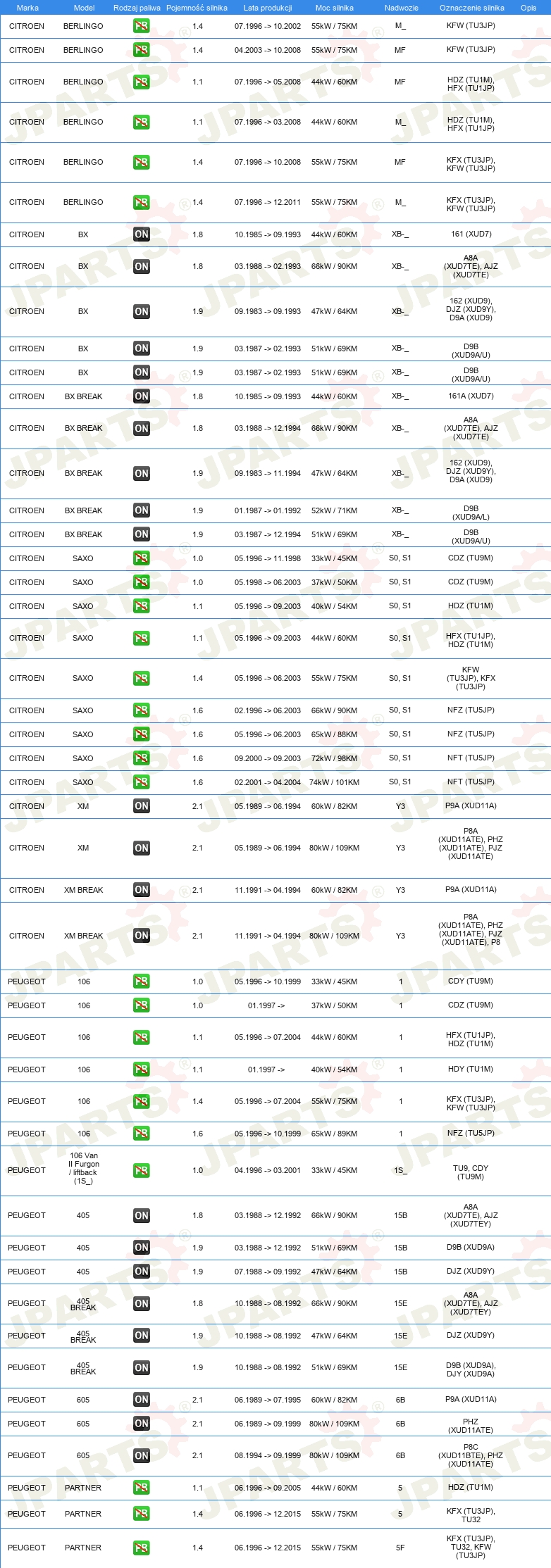Select the power value 65kW / 88KM
This screenshot has height=1568, width=551.
click(335, 734)
